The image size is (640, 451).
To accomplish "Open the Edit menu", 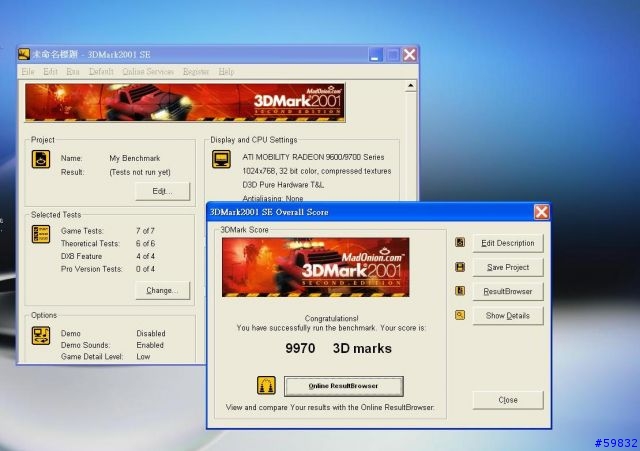I will (50, 71).
